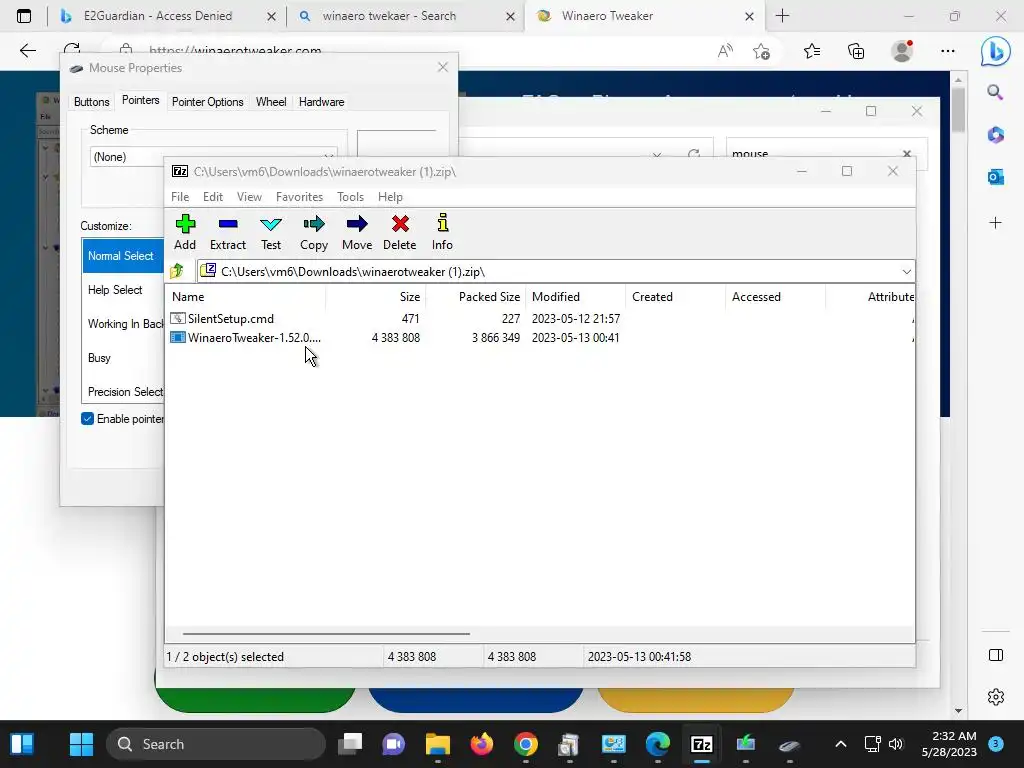Click the Edge page vertical scrollbar
Image resolution: width=1024 pixels, height=768 pixels.
point(958,109)
